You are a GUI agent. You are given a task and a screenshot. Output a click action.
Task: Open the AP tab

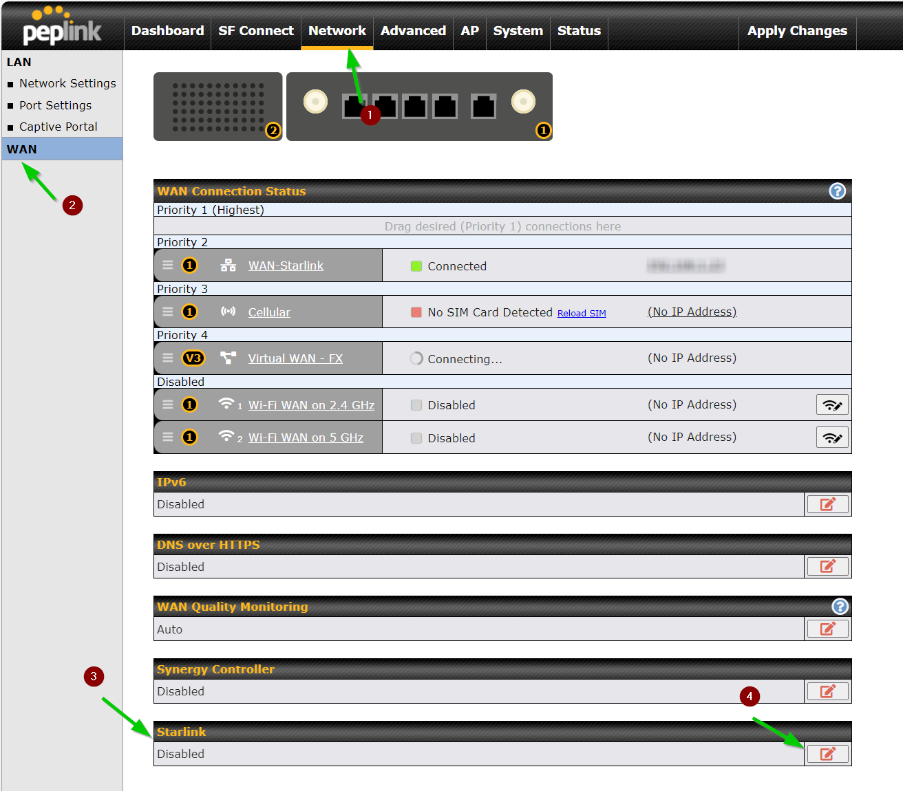pos(469,31)
